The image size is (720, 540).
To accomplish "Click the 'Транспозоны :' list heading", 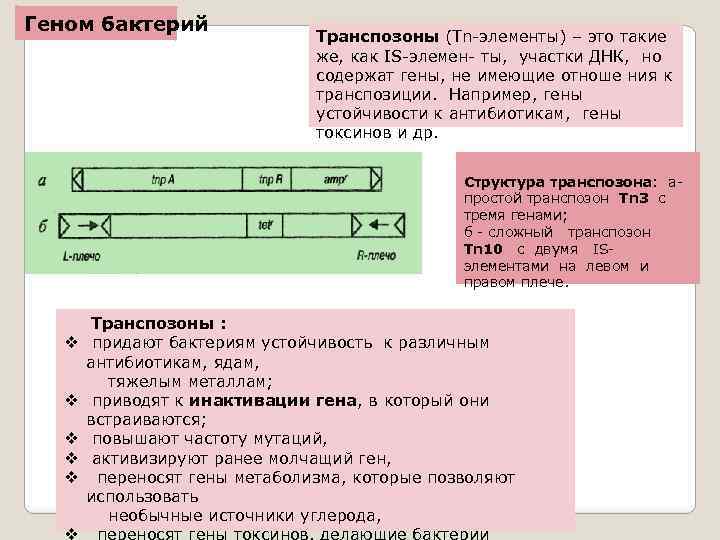I will 158,323.
